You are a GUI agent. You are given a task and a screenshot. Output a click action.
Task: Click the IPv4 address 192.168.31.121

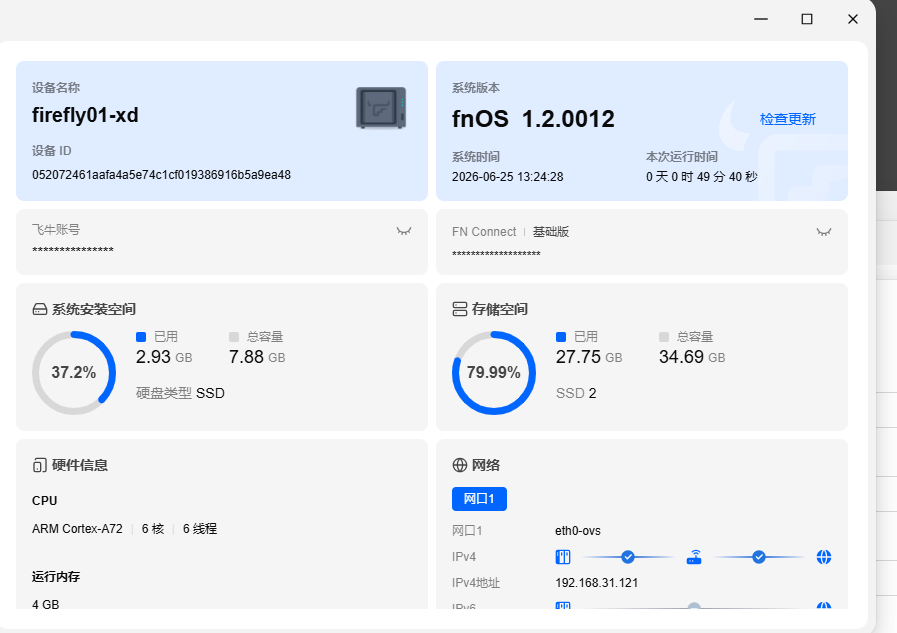pyautogui.click(x=596, y=583)
